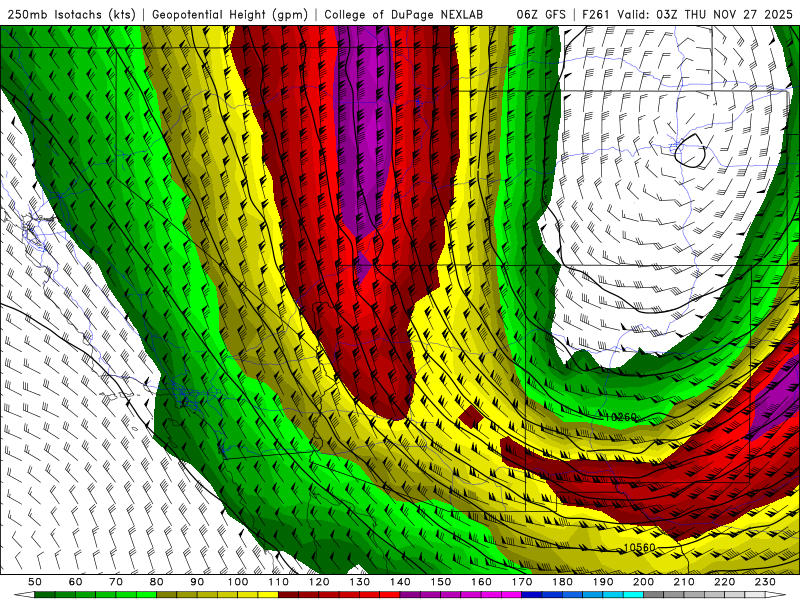Select the bright magenta swatch just before 170
The width and height of the screenshot is (800, 600).
coord(511,595)
